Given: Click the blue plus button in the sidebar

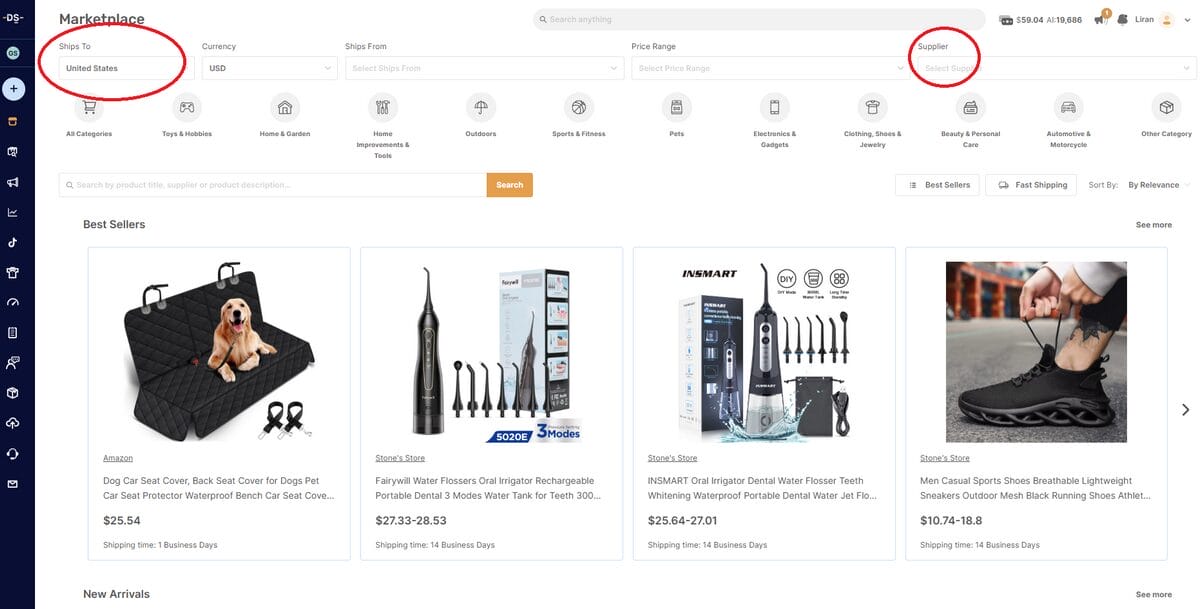Looking at the screenshot, I should (x=13, y=88).
